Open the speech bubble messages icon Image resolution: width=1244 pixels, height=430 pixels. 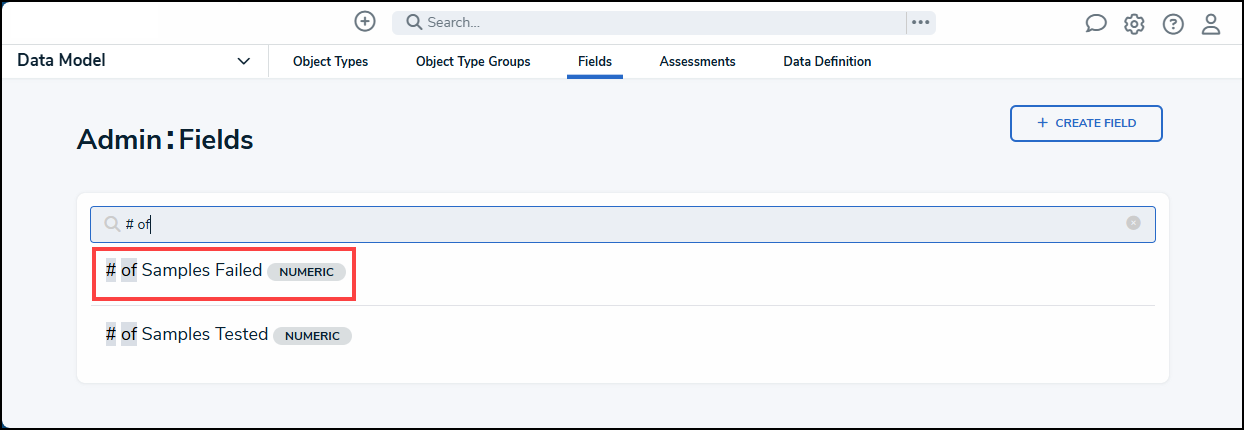(1096, 24)
